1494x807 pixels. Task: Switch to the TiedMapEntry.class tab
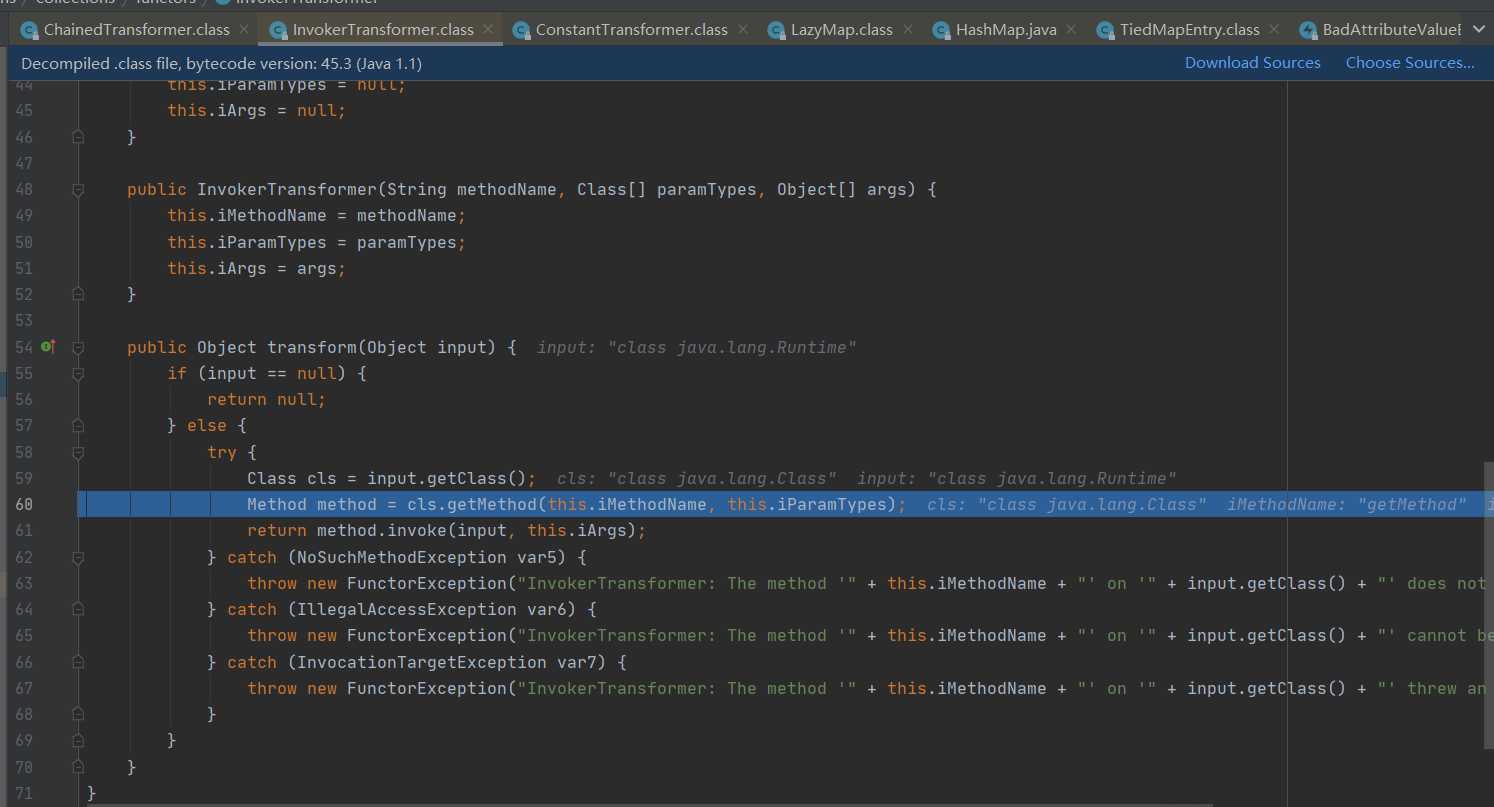click(x=1190, y=30)
